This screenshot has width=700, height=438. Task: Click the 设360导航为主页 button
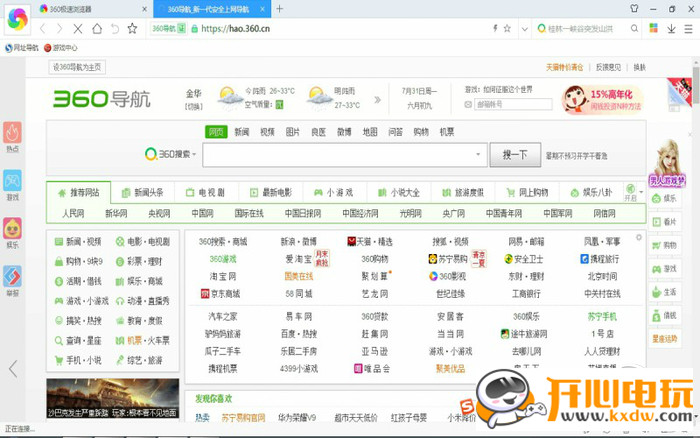point(77,67)
